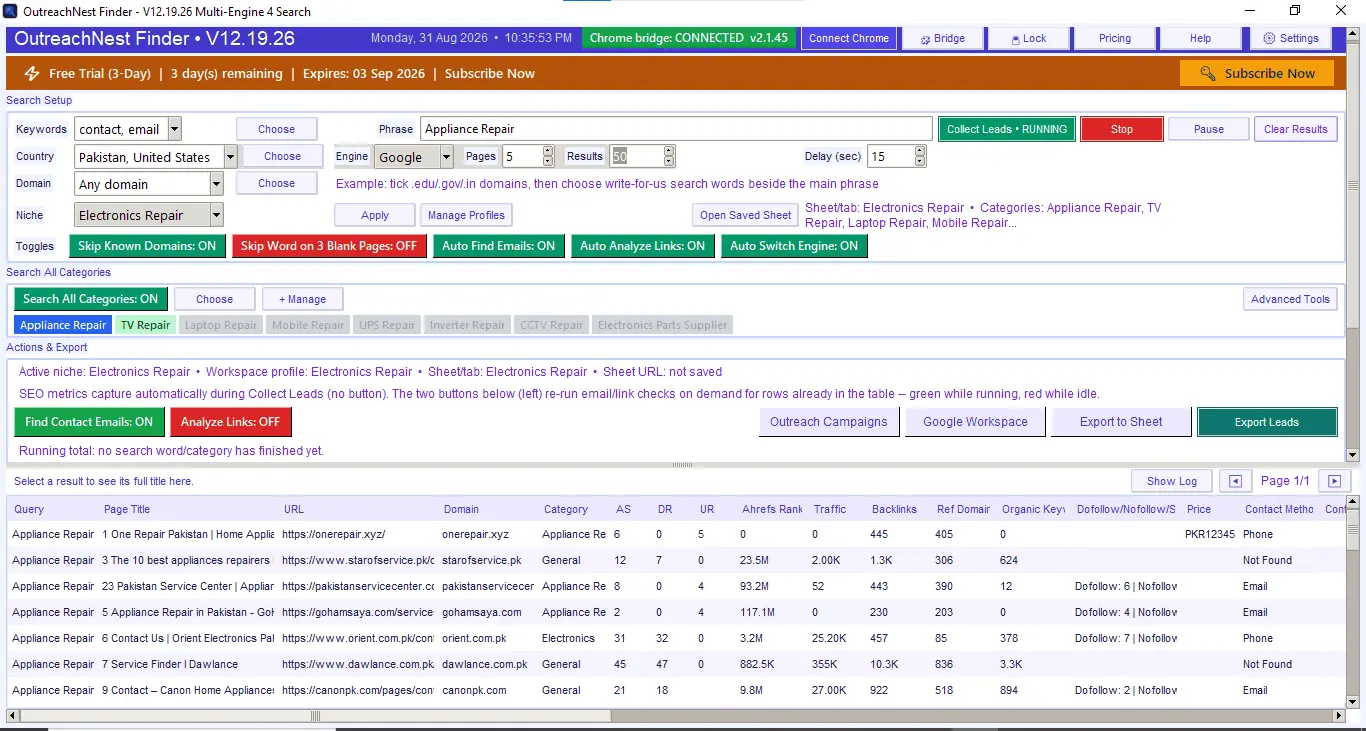Toggle Analyze Links OFF button
This screenshot has height=731, width=1366.
pyautogui.click(x=231, y=422)
